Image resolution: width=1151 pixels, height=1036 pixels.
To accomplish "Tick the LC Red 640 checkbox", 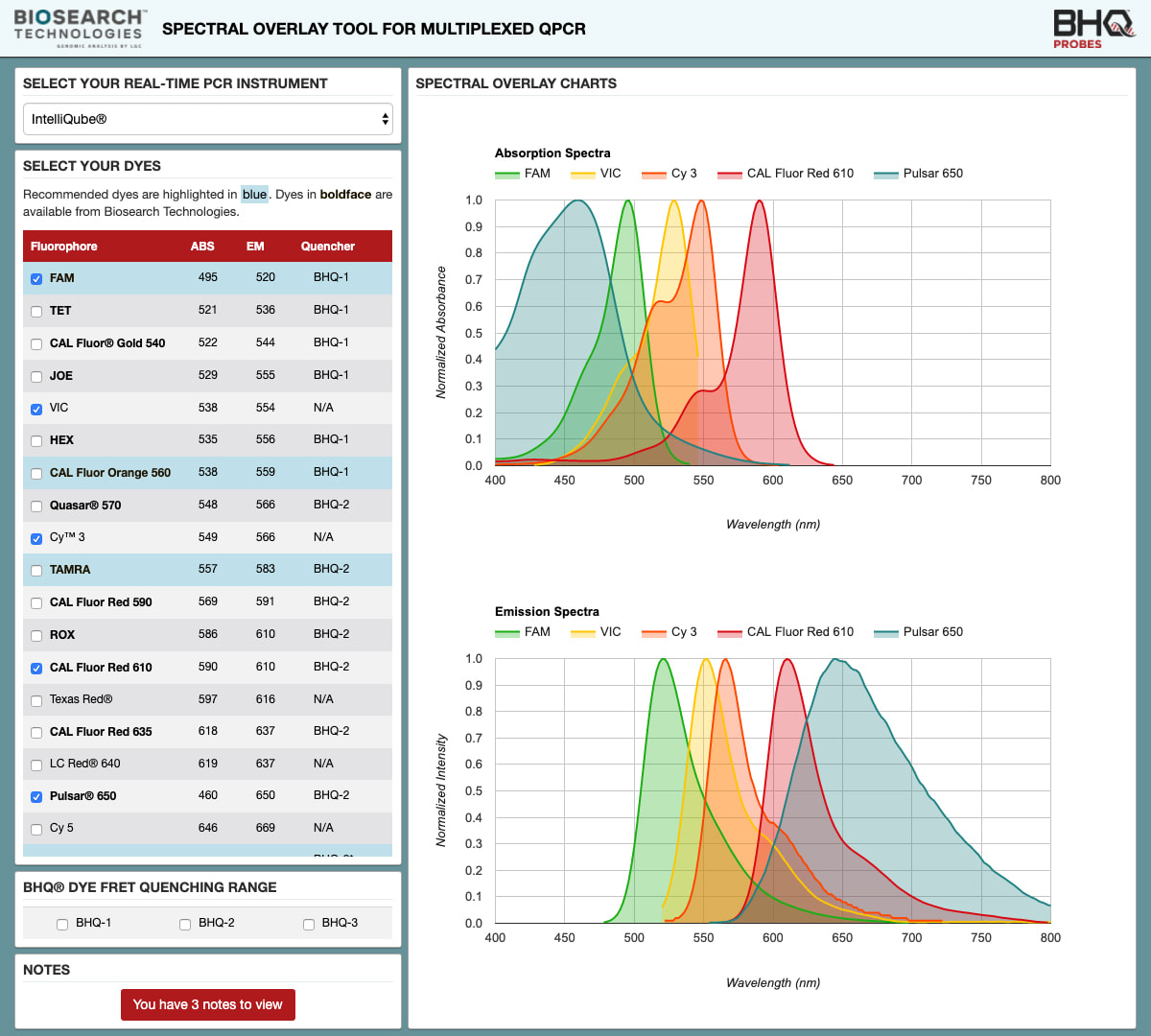I will coord(36,765).
